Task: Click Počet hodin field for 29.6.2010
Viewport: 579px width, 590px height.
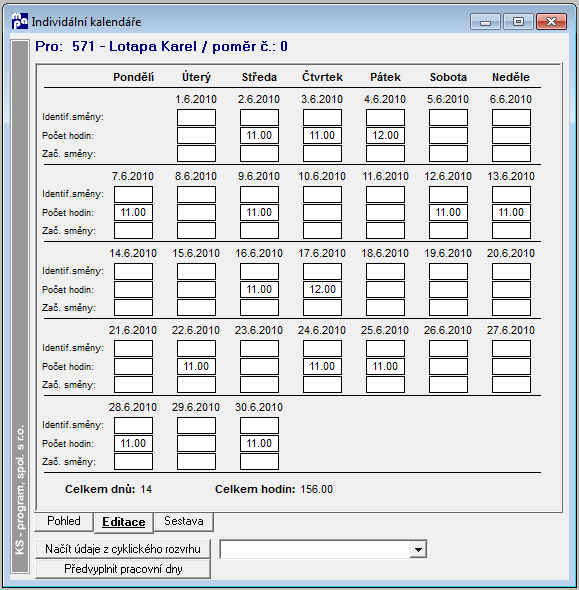Action: tap(196, 444)
